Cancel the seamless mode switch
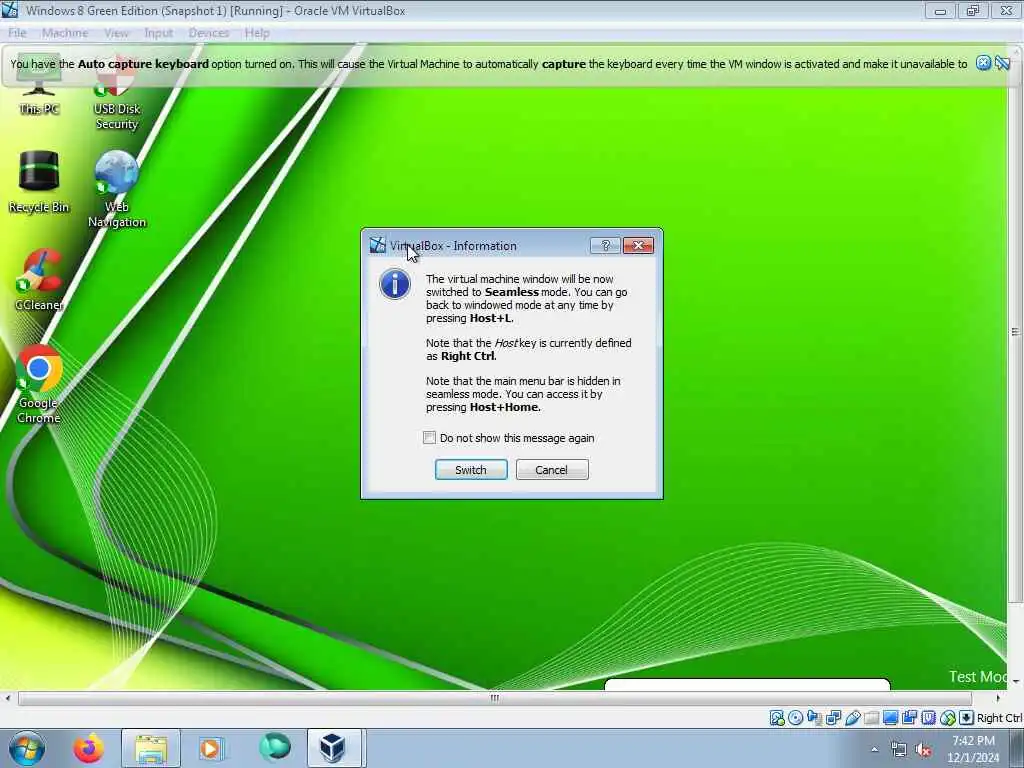 coord(552,470)
